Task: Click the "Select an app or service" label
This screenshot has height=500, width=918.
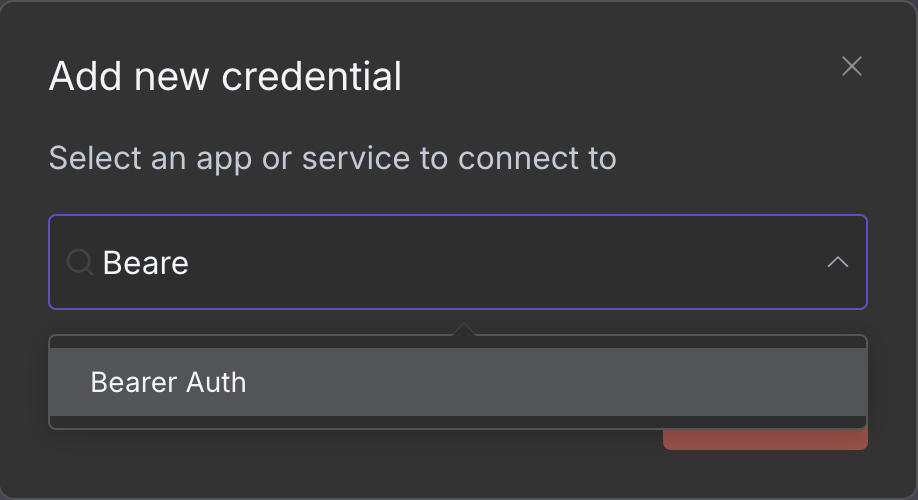Action: click(332, 158)
